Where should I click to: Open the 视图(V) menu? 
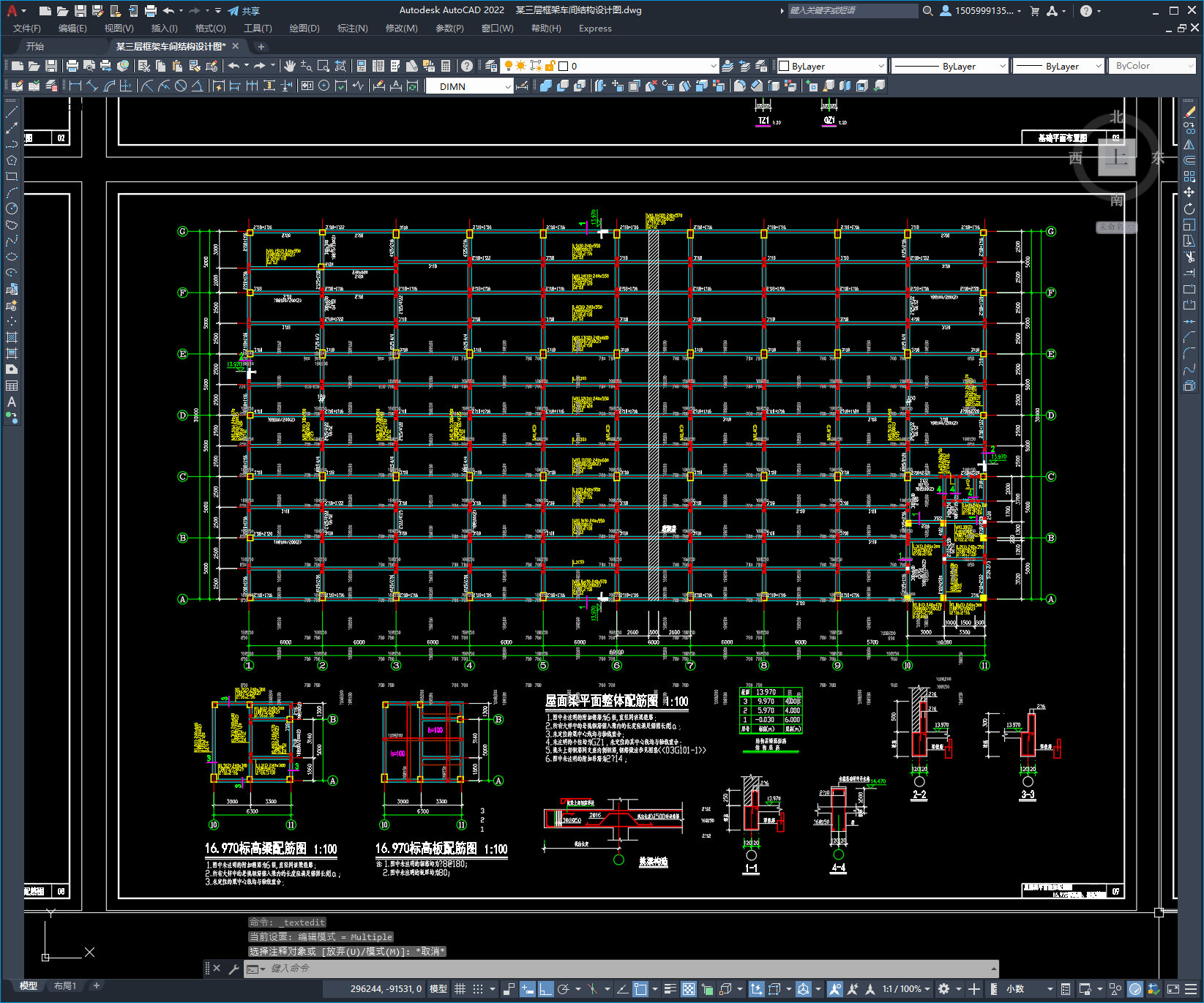click(119, 29)
